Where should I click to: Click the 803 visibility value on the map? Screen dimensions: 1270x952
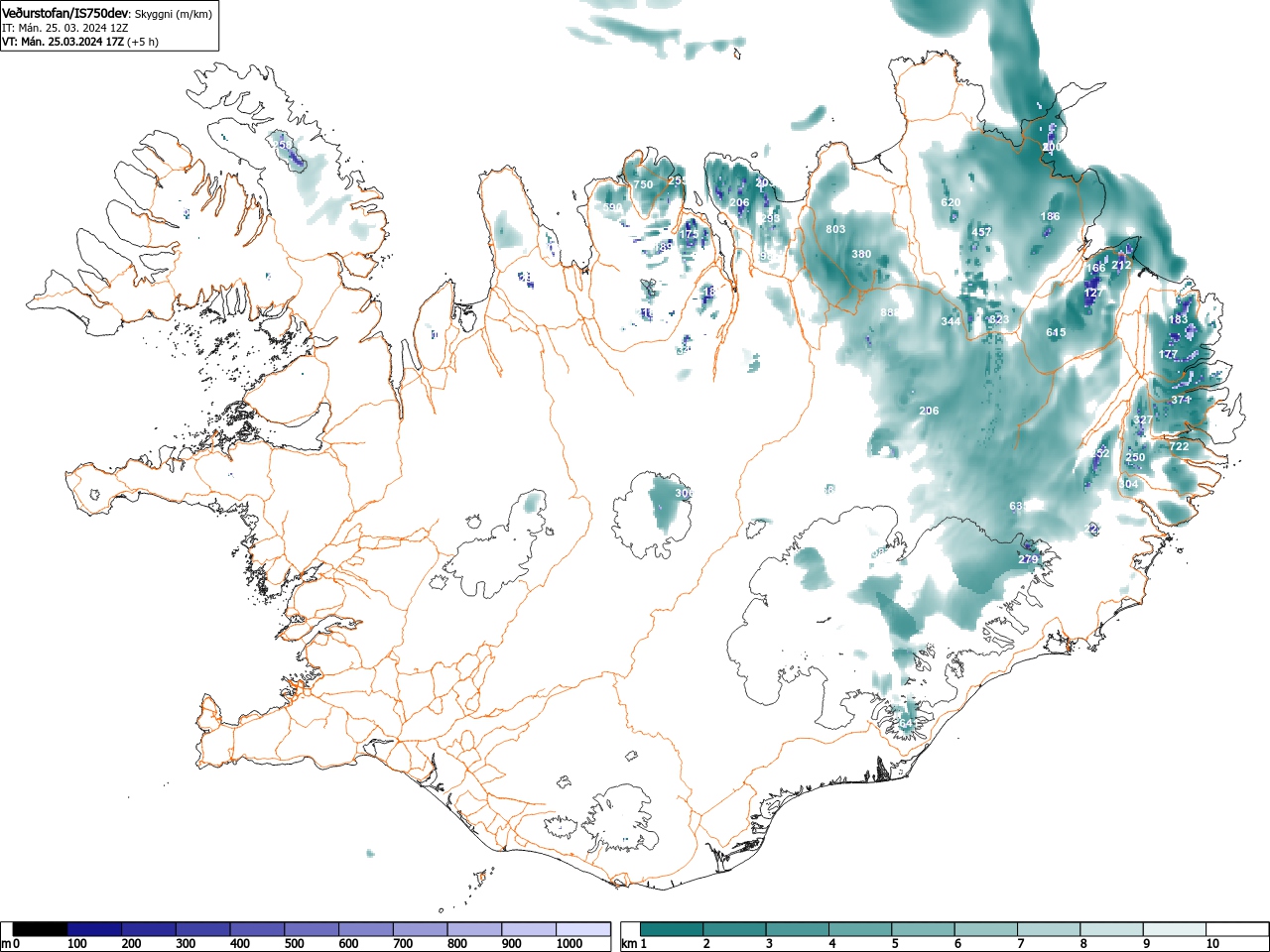835,229
